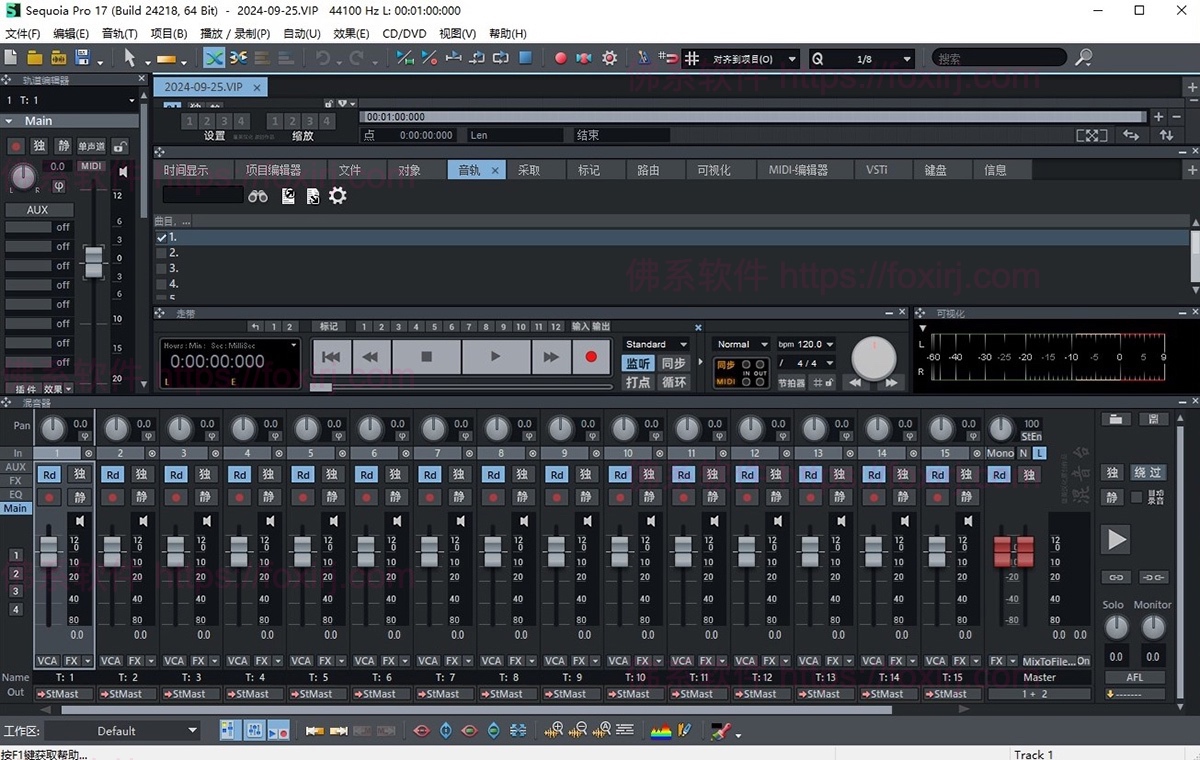Screen dimensions: 1200x760
Task: Click the Save project icon
Action: [82, 57]
